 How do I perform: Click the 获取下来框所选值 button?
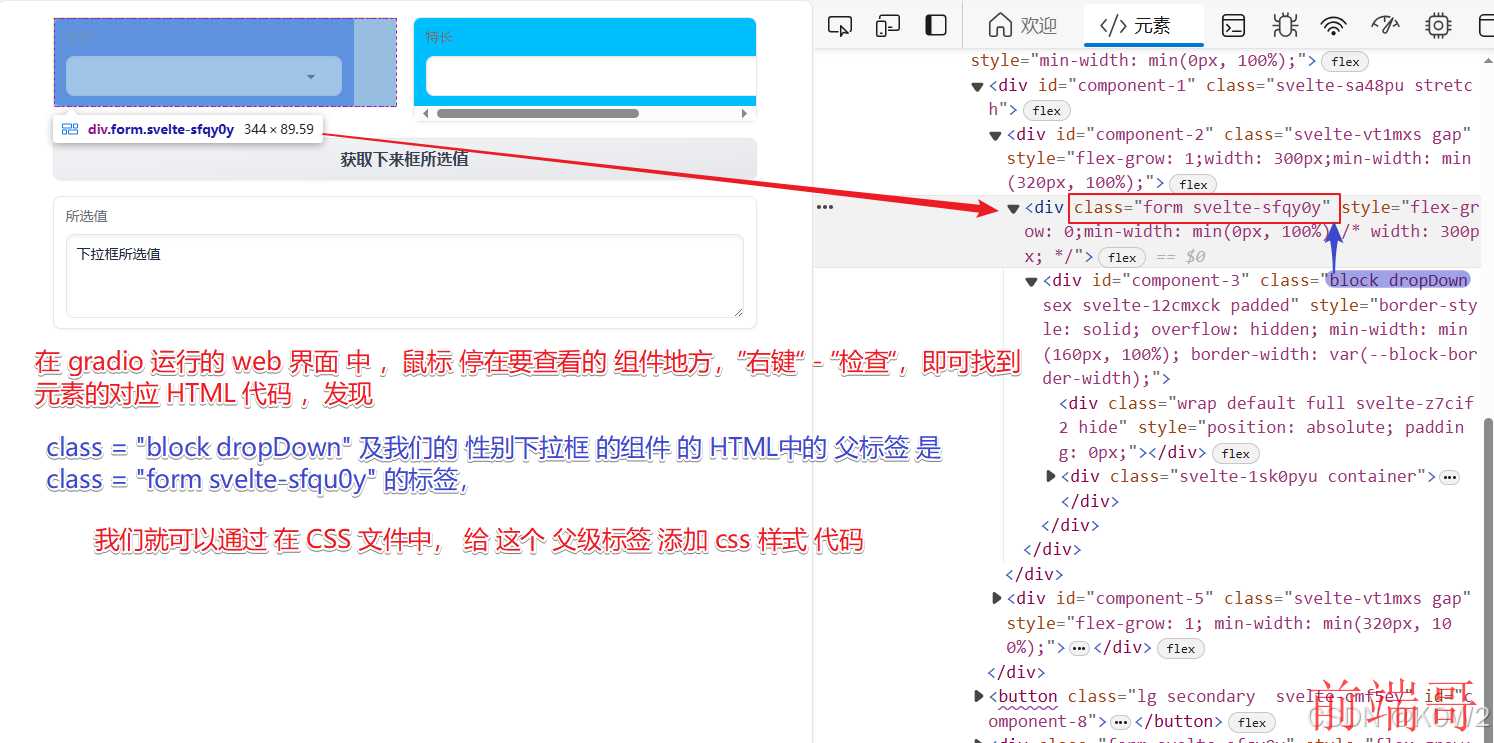(404, 159)
